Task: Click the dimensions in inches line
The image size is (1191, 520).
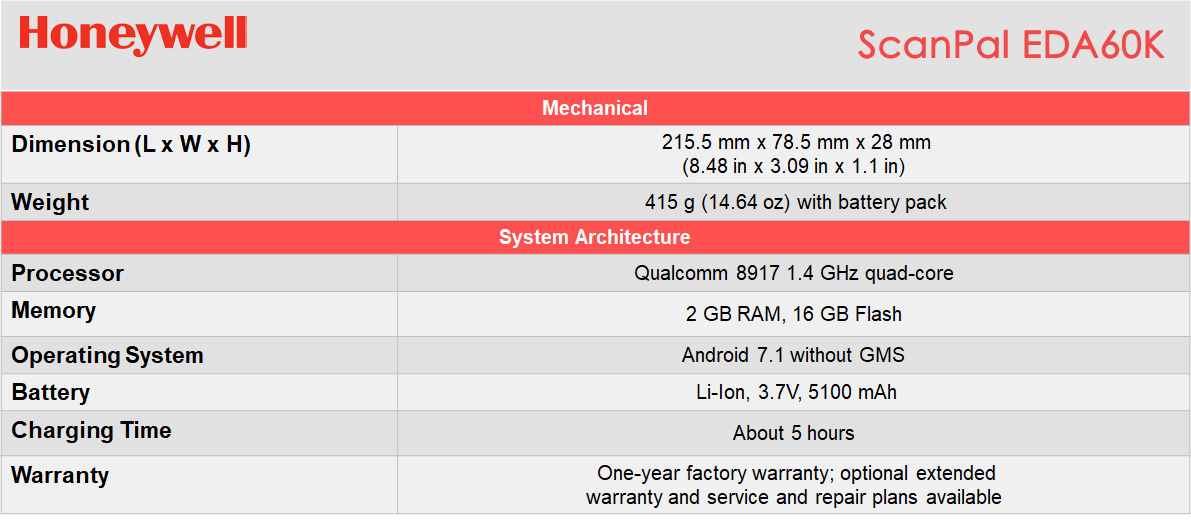Action: (x=796, y=166)
